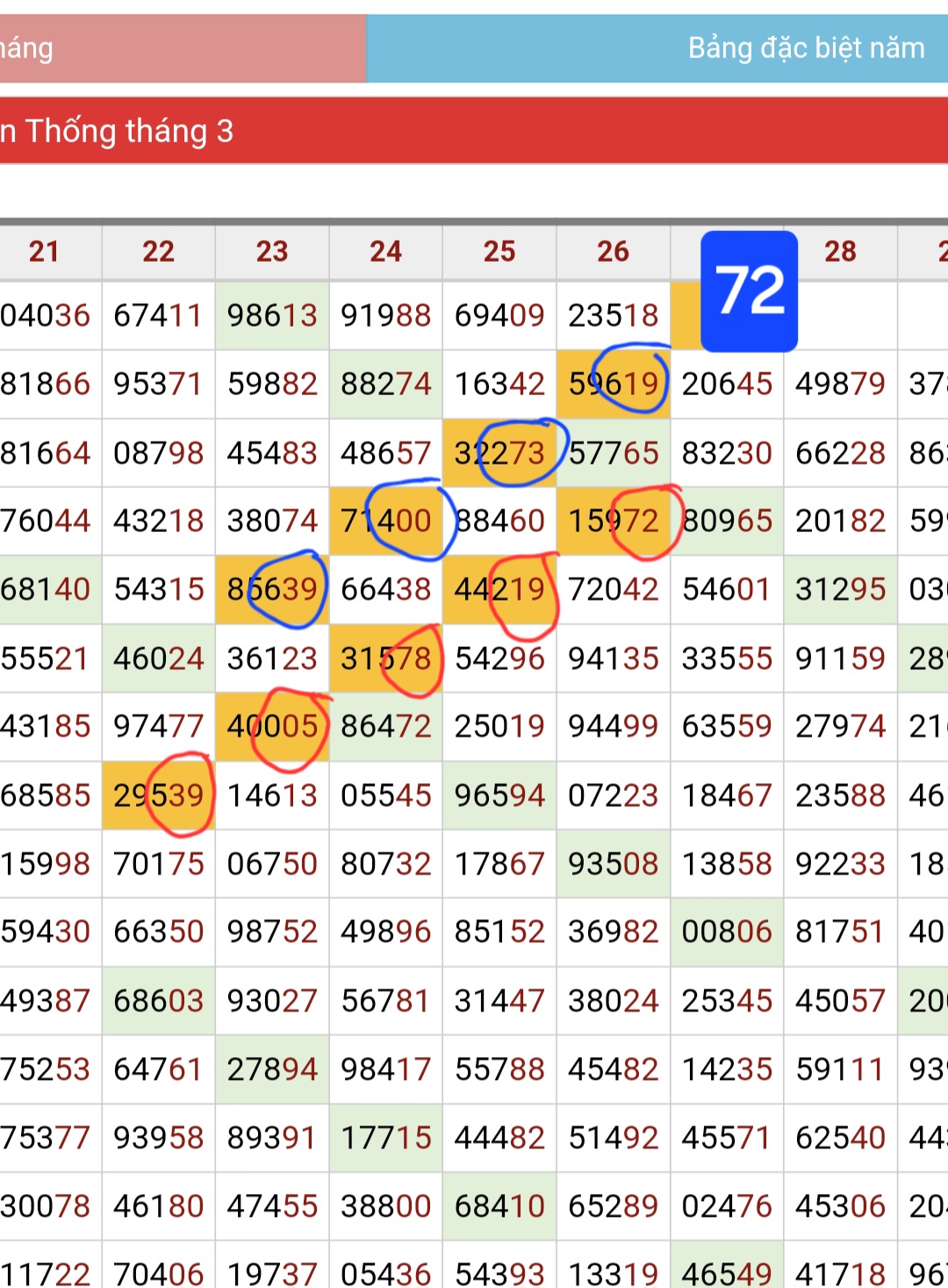
Task: Click the number 16342
Action: (499, 384)
